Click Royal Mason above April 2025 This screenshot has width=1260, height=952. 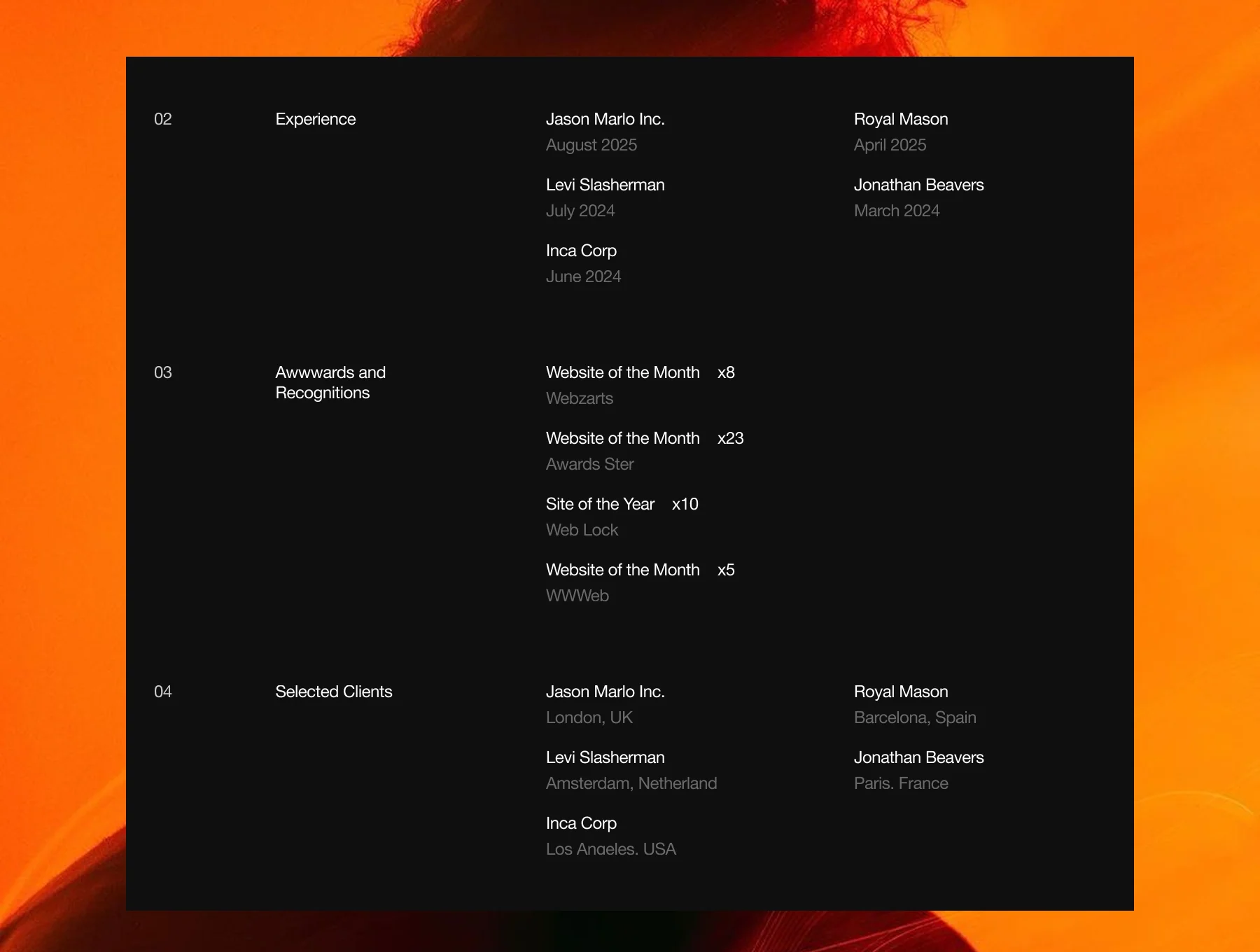point(901,119)
